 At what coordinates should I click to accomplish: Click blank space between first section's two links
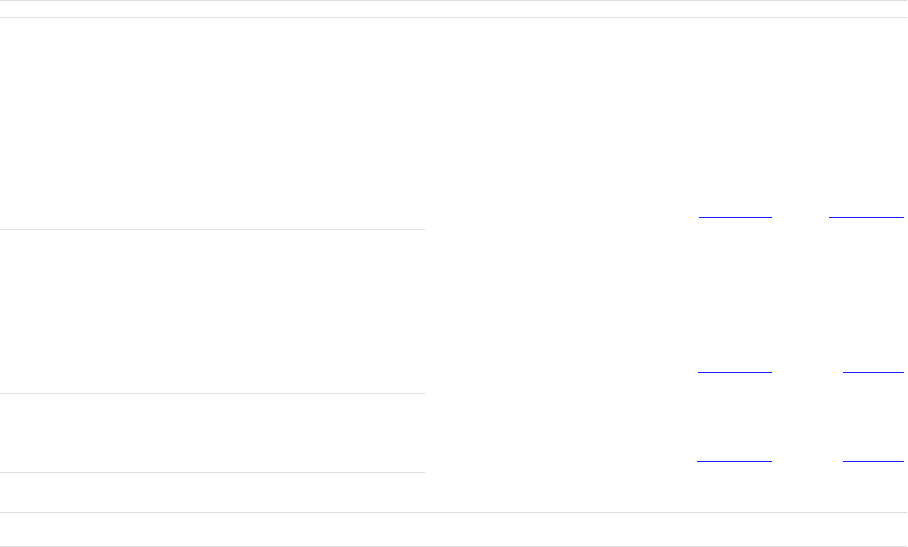pyautogui.click(x=800, y=217)
